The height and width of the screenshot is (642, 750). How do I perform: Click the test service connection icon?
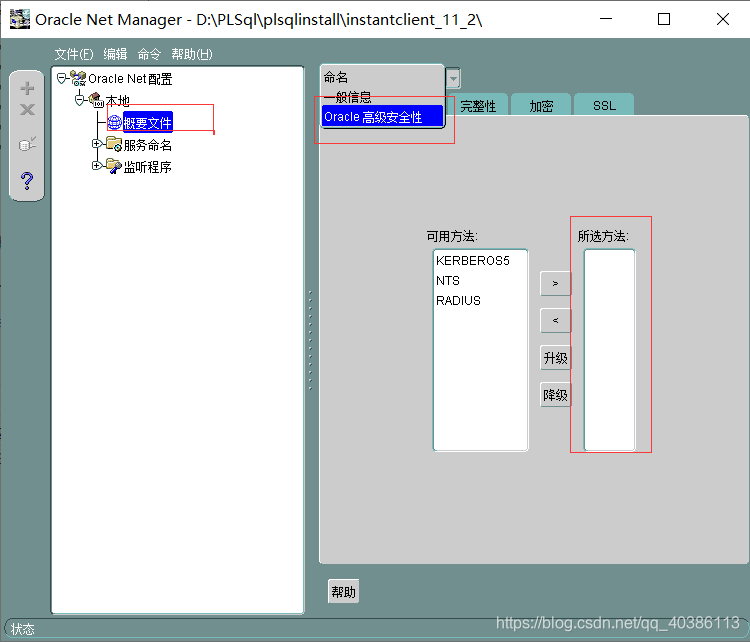point(27,144)
